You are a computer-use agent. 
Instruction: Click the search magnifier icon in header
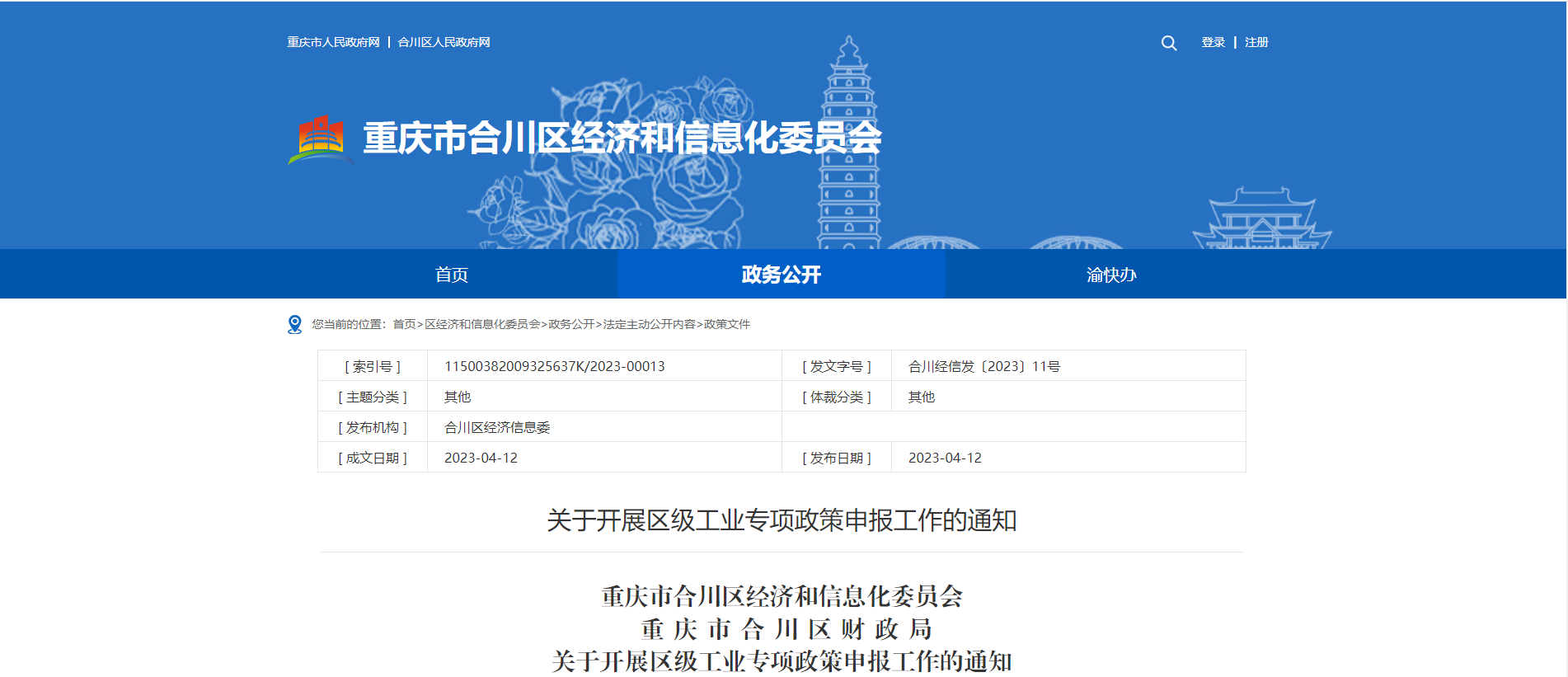click(x=1168, y=43)
